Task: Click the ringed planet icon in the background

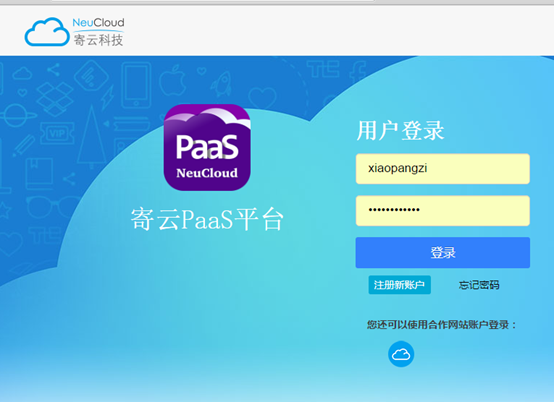Action: [x=18, y=116]
